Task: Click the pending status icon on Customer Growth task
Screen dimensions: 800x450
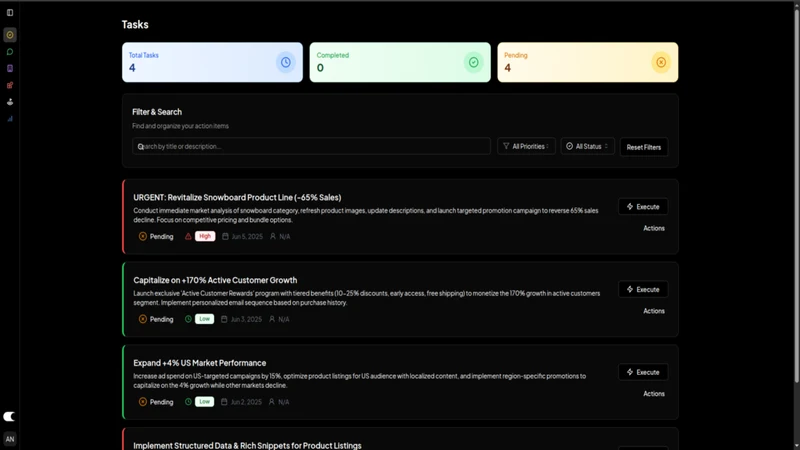Action: pyautogui.click(x=143, y=319)
